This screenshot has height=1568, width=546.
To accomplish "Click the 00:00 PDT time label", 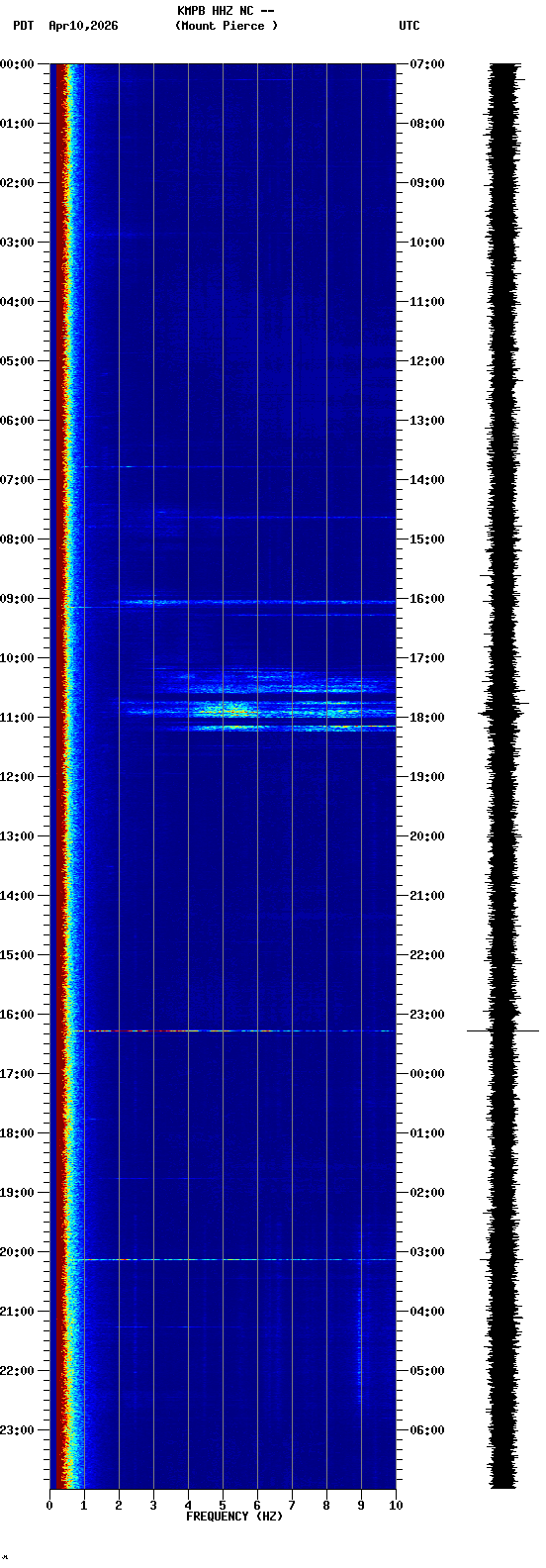I will click(18, 64).
